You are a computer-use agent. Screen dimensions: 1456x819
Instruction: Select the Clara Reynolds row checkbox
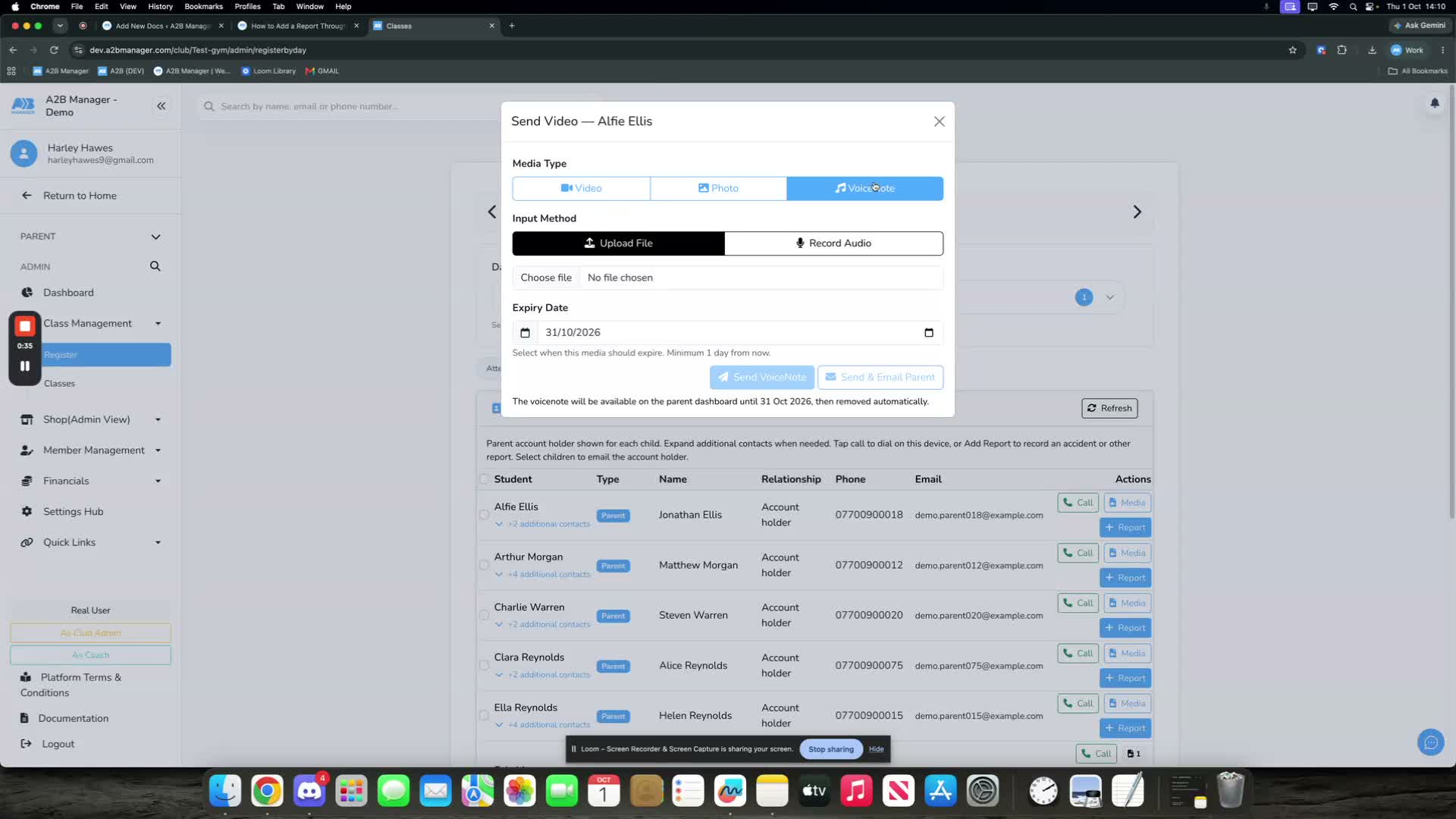(x=484, y=665)
